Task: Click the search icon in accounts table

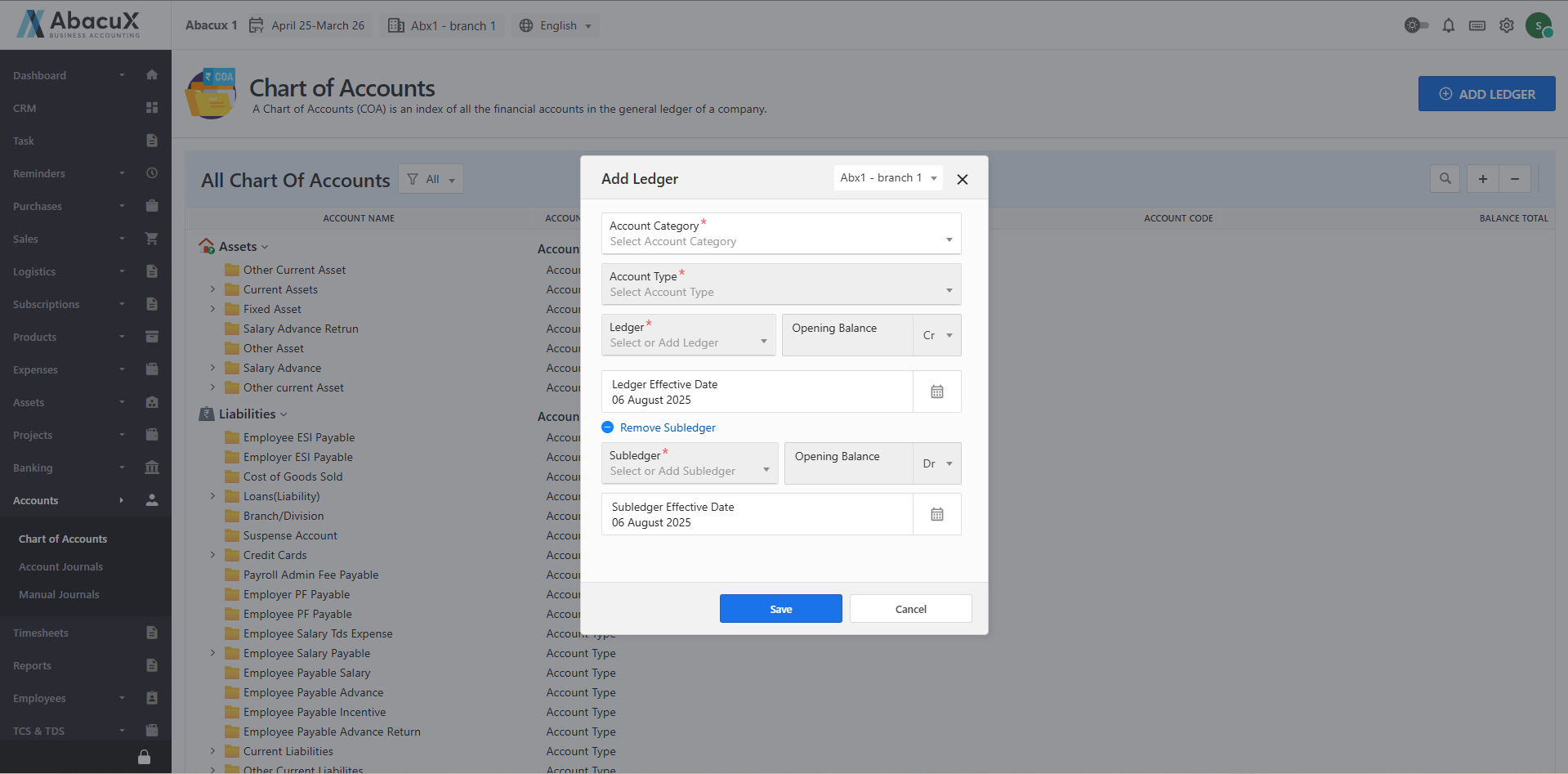Action: (x=1445, y=179)
